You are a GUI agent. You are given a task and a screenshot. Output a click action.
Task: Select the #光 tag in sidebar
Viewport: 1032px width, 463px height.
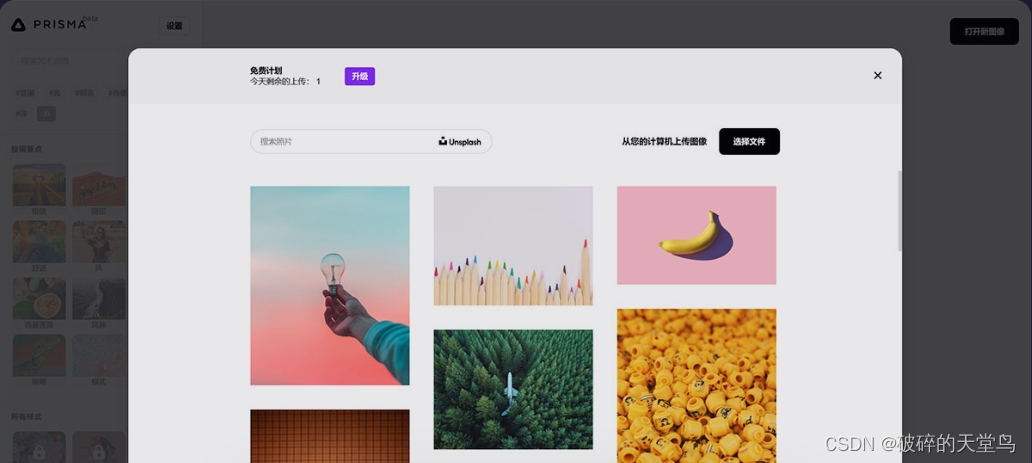(x=54, y=94)
